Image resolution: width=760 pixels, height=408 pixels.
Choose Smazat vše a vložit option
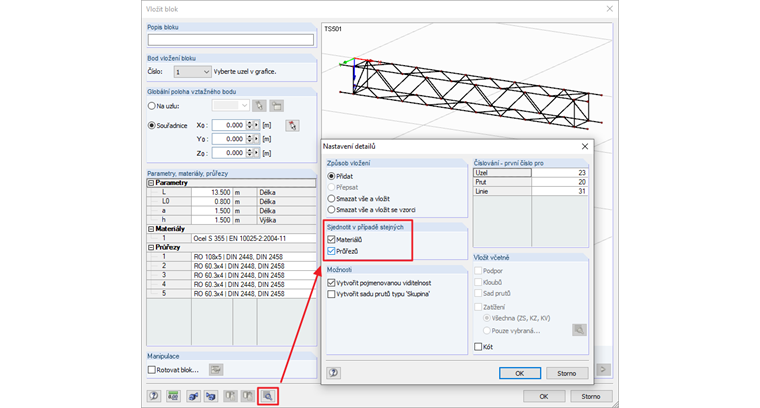click(x=331, y=199)
